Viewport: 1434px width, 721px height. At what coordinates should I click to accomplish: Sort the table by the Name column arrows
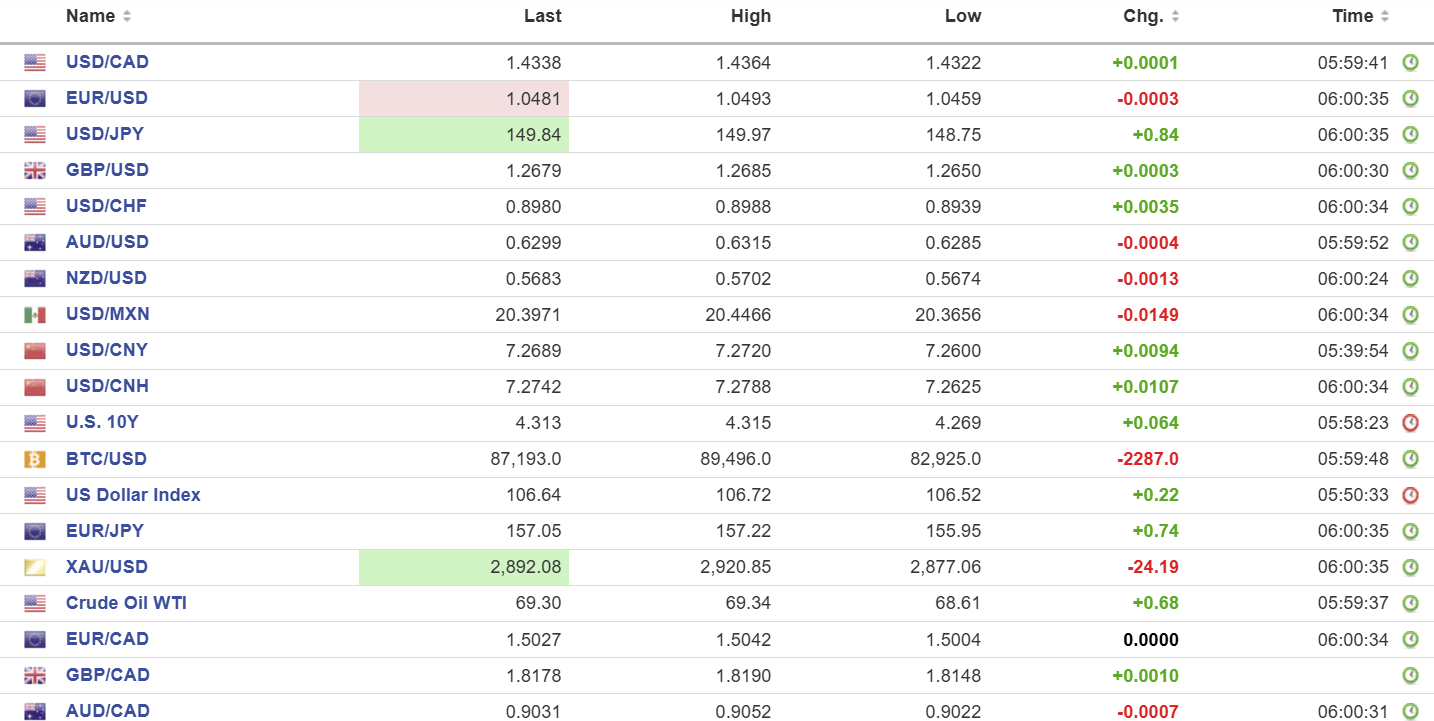point(127,17)
